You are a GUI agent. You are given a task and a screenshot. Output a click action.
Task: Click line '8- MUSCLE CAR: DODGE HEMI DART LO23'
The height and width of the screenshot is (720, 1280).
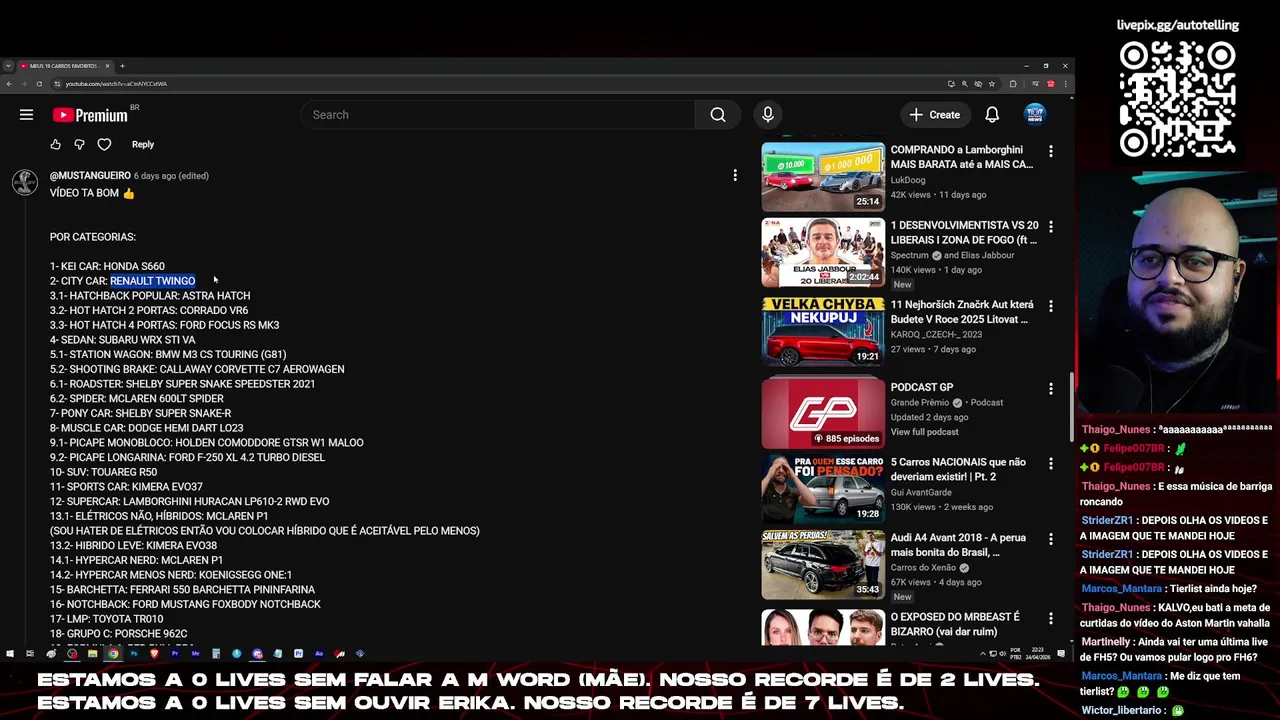(146, 428)
